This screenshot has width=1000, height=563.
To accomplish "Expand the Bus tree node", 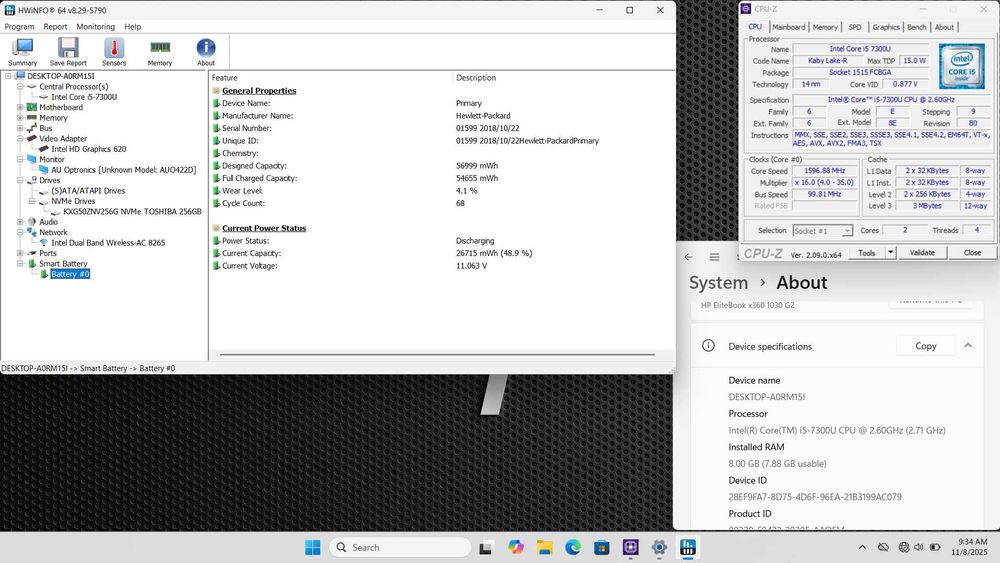I will pyautogui.click(x=20, y=128).
